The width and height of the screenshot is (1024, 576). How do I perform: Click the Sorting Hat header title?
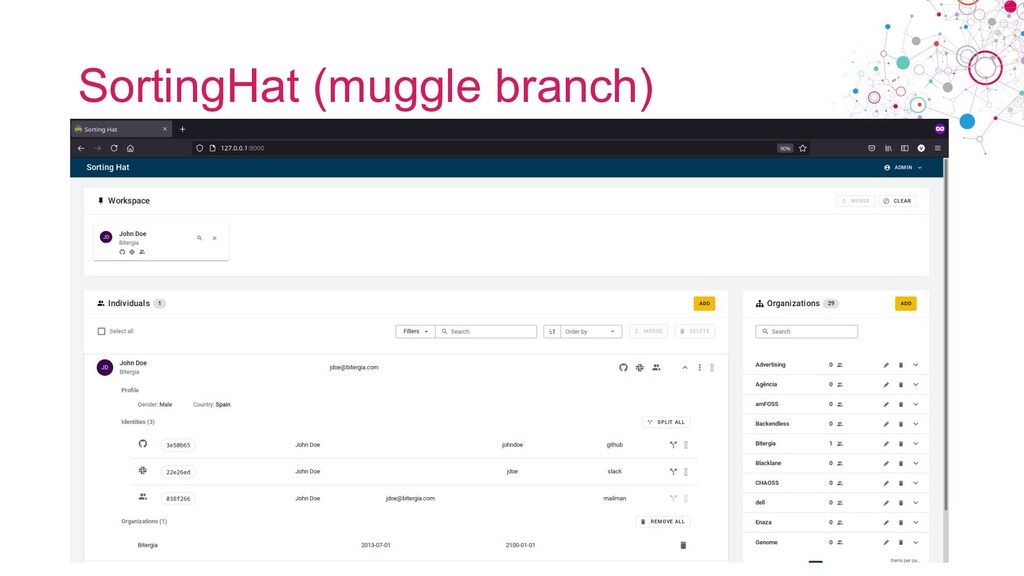(x=108, y=167)
